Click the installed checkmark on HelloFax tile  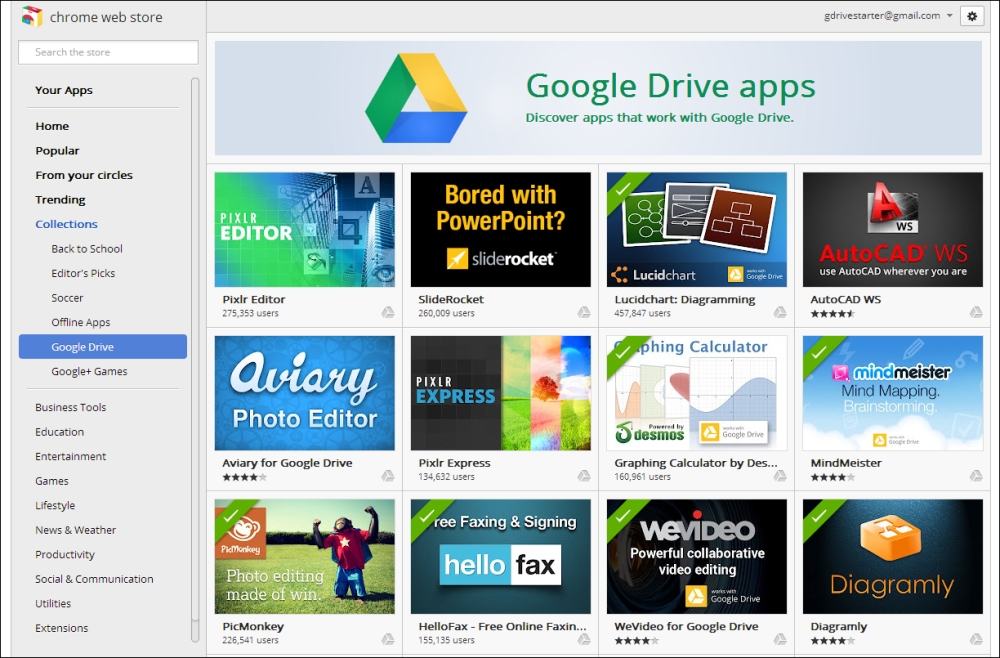click(427, 515)
